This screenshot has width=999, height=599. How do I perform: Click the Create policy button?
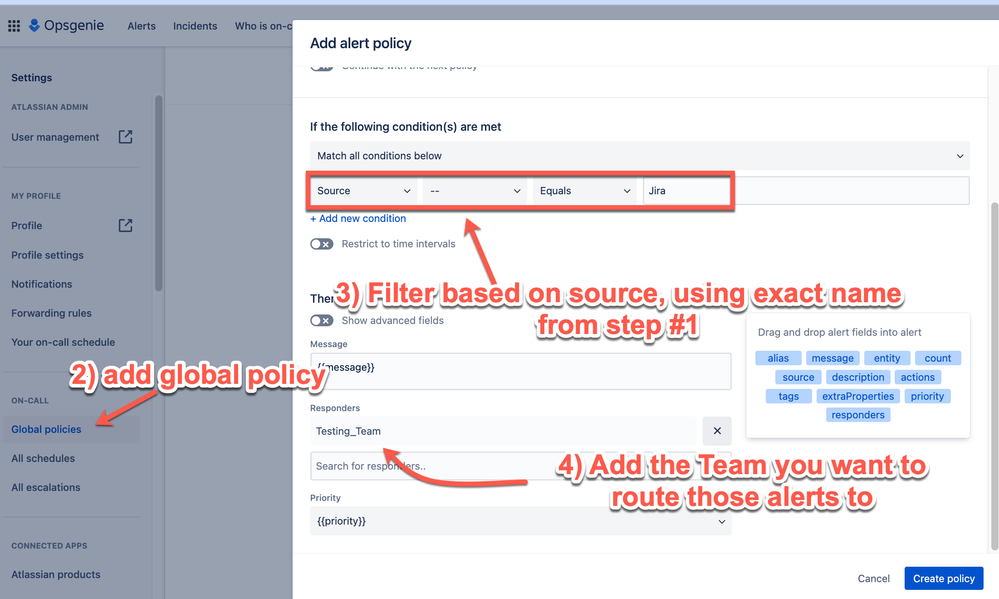point(944,579)
